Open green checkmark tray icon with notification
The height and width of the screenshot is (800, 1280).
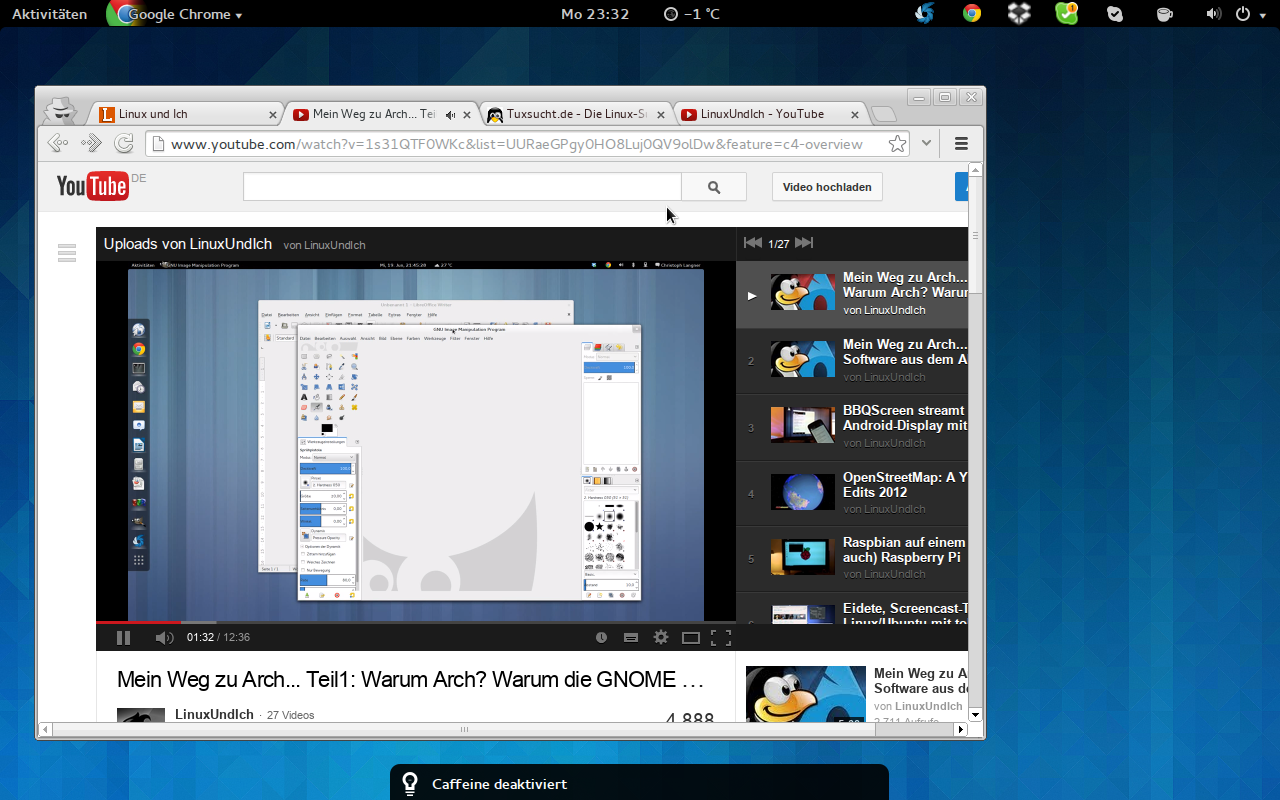click(x=1066, y=13)
